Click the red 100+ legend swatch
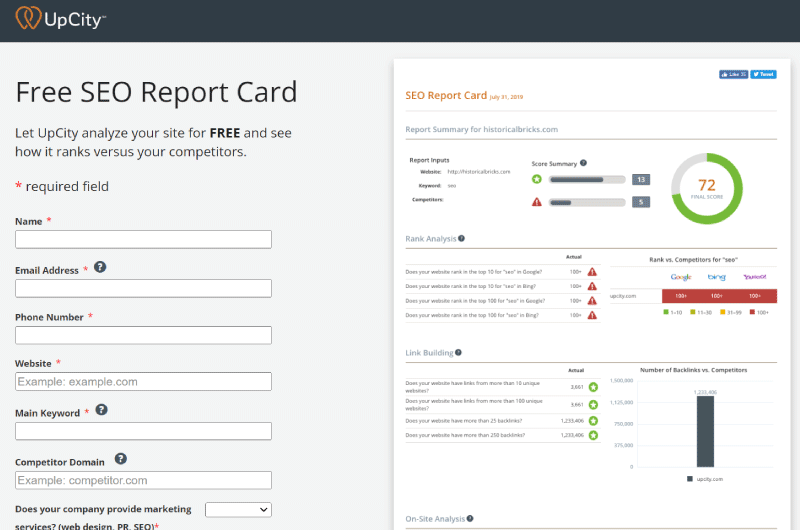 (752, 312)
